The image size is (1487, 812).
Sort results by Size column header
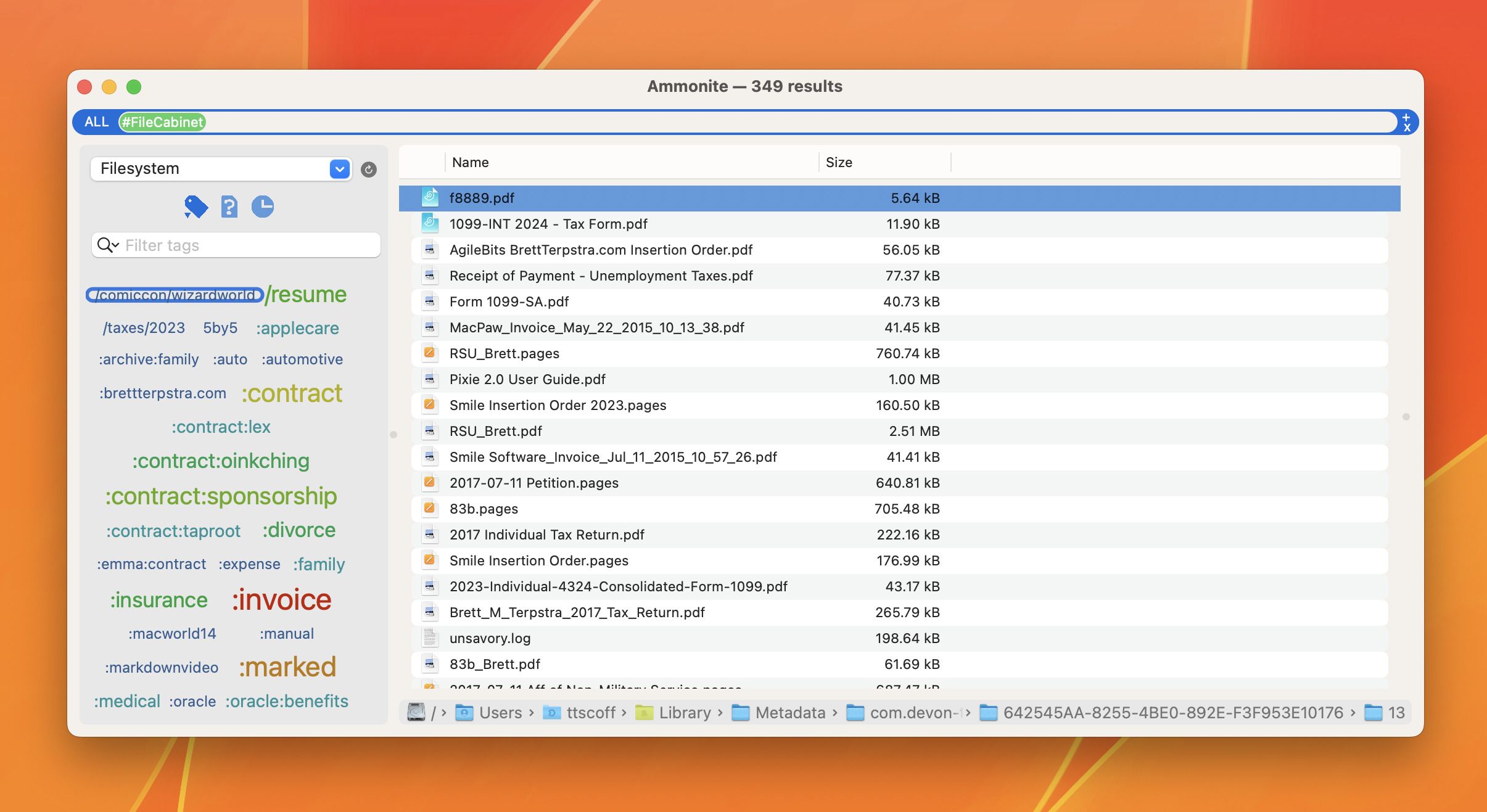[839, 162]
